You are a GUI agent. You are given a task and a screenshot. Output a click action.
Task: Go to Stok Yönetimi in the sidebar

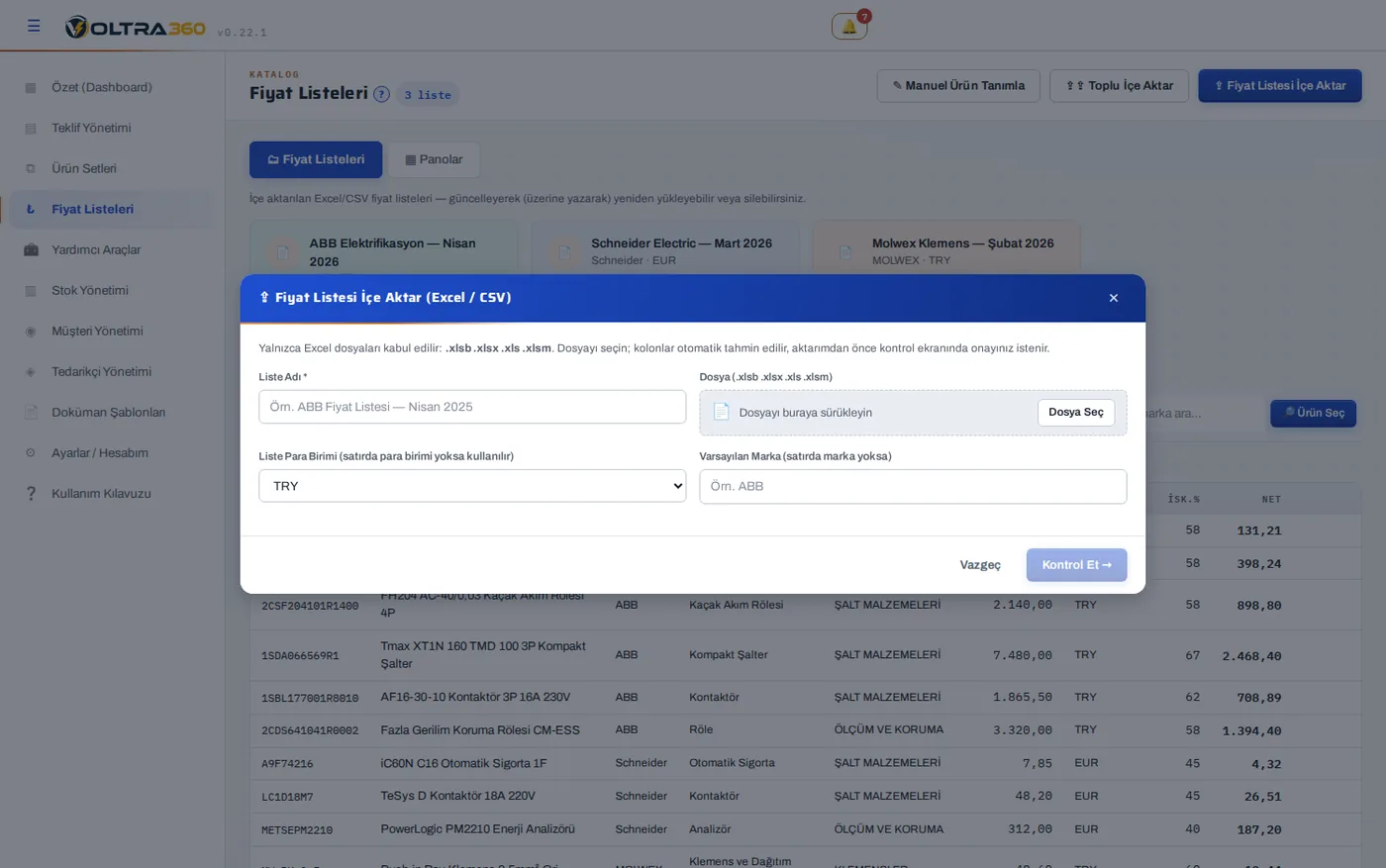(x=110, y=290)
